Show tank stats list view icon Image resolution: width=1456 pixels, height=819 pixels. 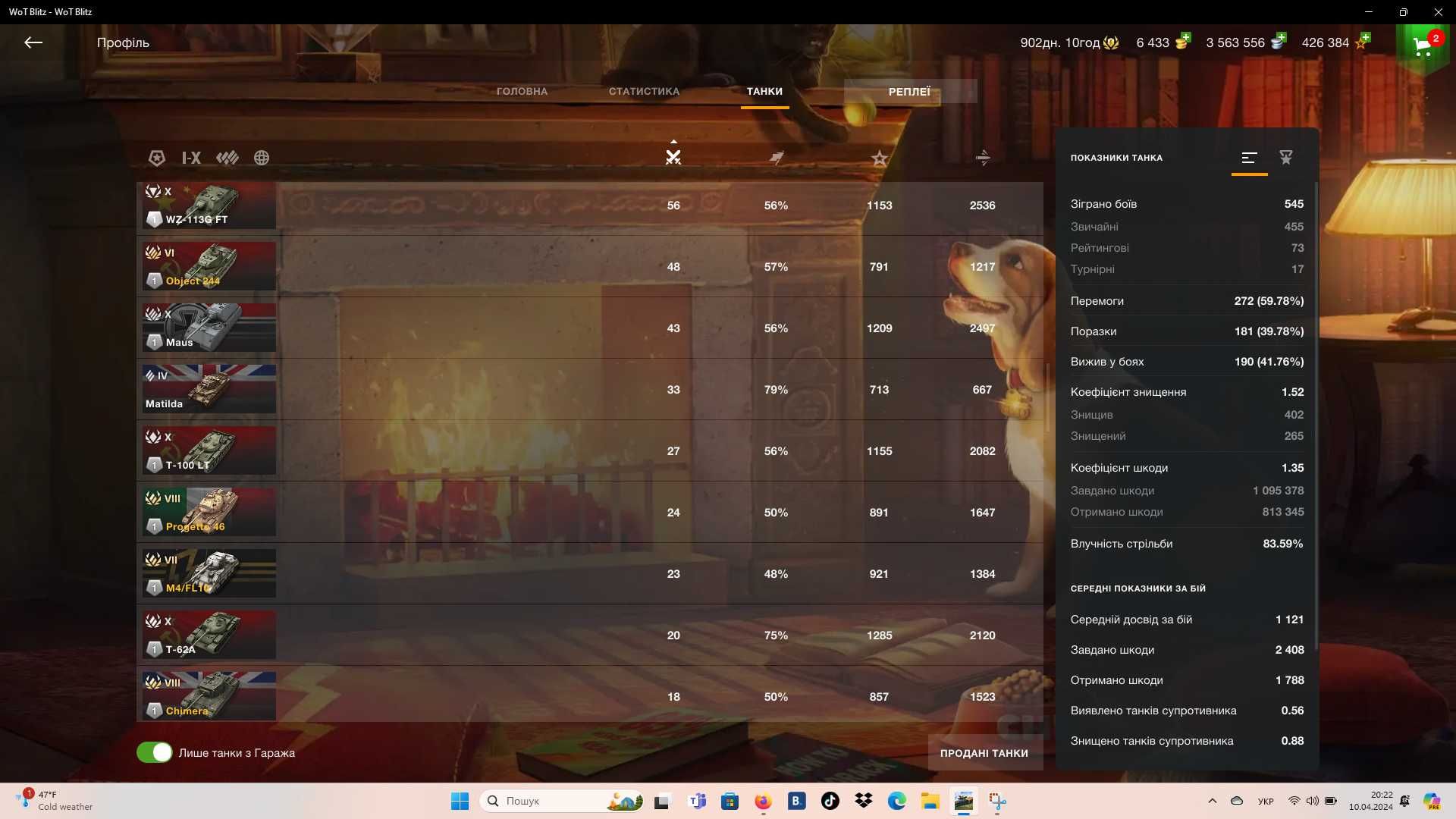click(1249, 158)
